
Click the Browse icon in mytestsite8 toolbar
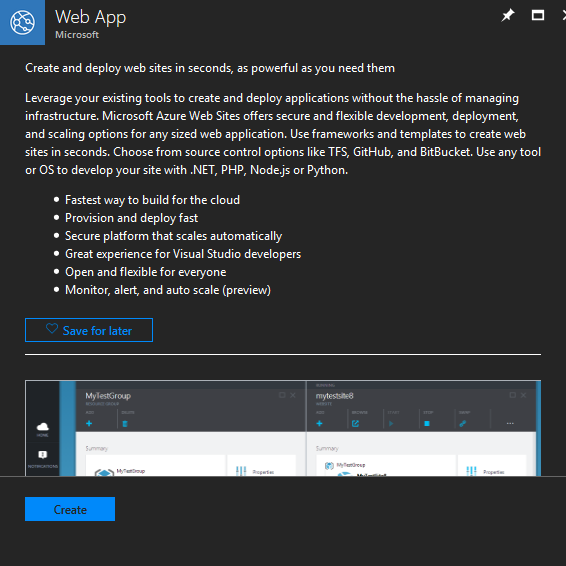tap(355, 423)
